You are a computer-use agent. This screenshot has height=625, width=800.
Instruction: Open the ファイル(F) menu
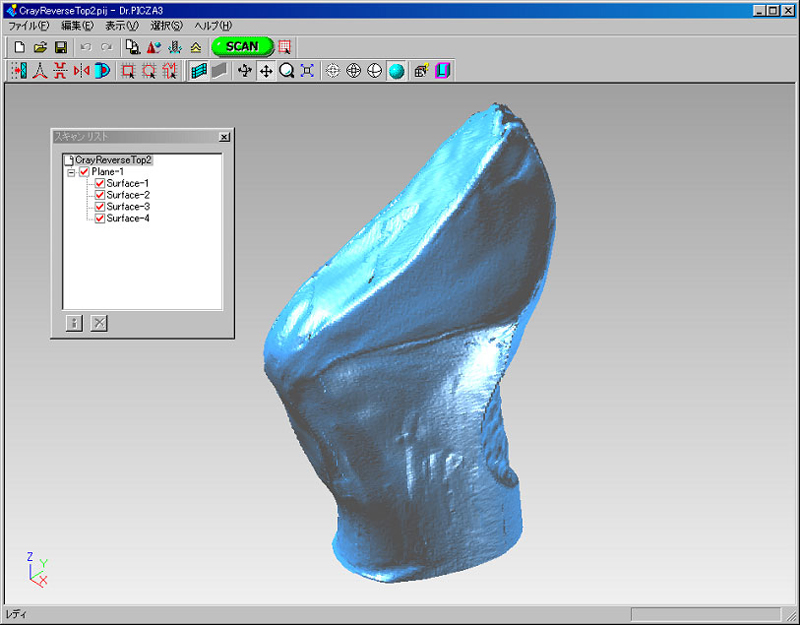point(28,25)
